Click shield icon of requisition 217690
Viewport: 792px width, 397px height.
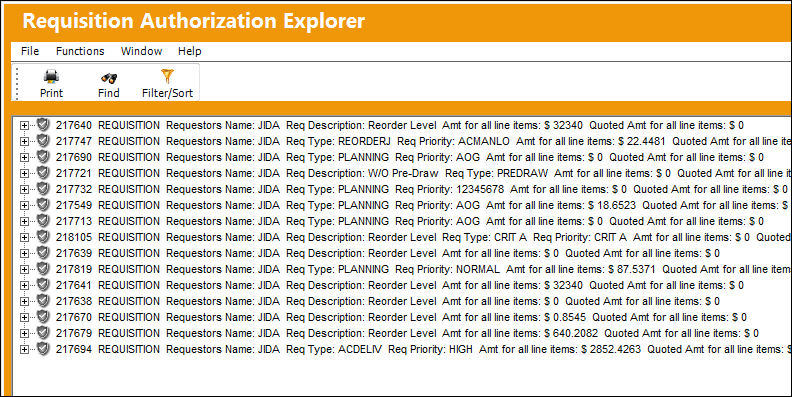tap(43, 157)
